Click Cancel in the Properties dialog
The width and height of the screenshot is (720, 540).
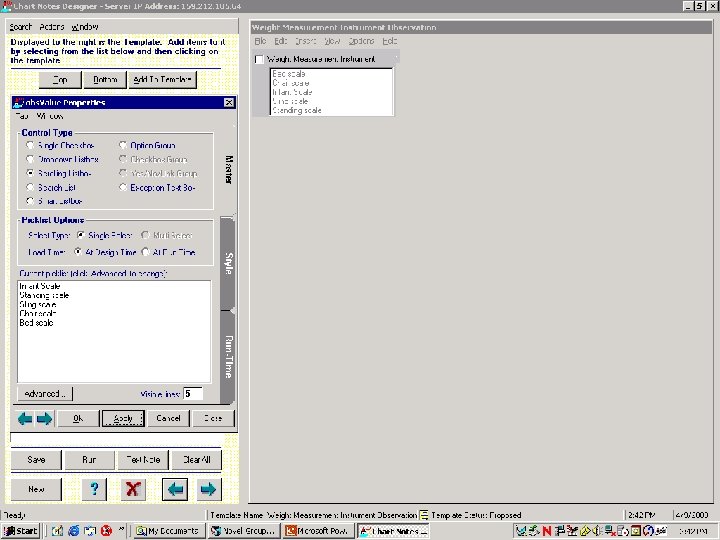click(168, 418)
